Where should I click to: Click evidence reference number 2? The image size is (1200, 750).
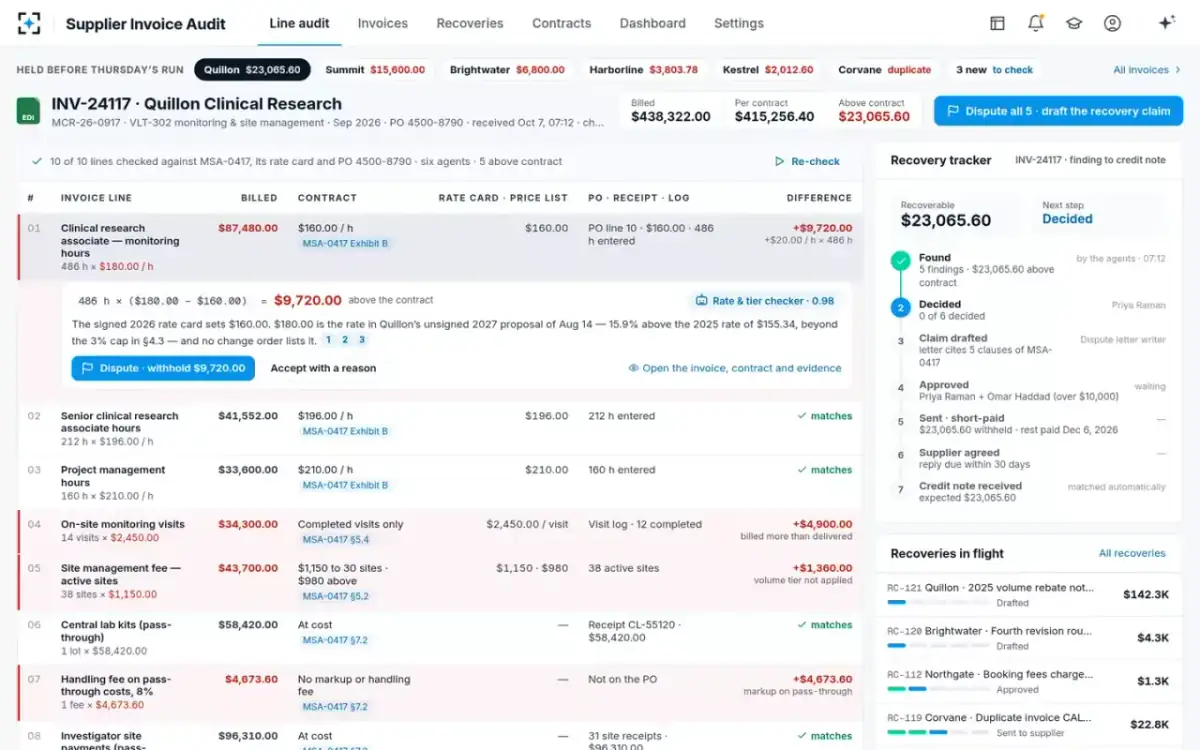pos(345,340)
